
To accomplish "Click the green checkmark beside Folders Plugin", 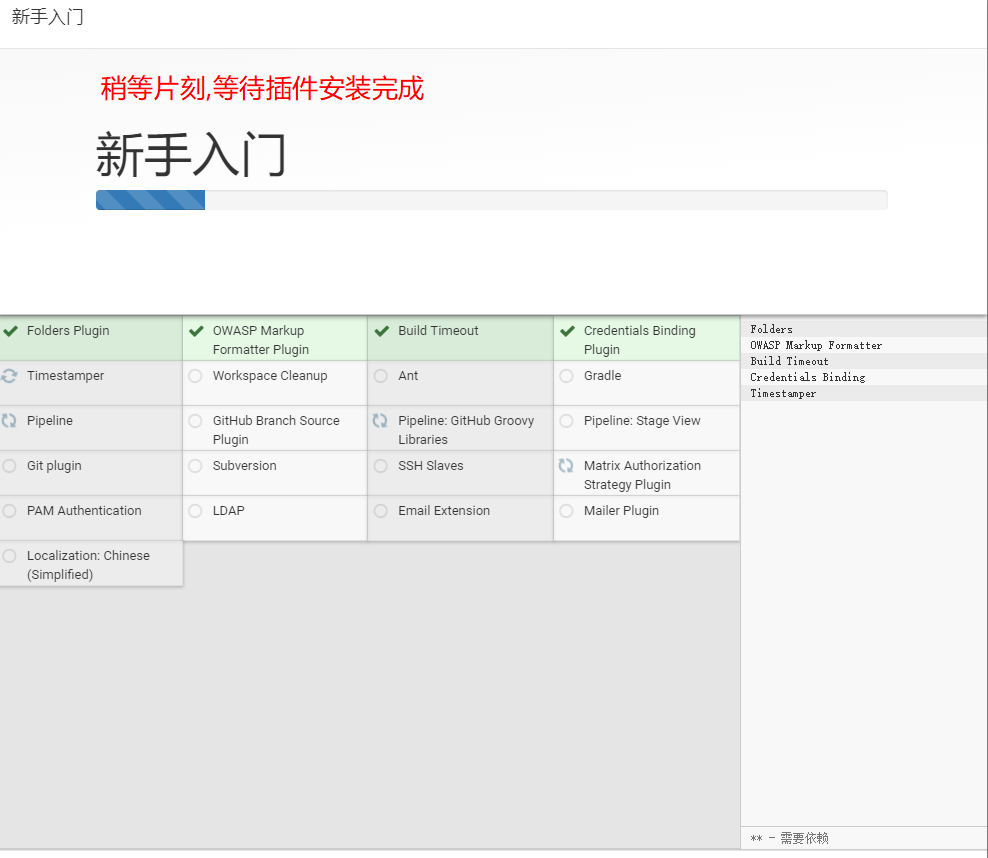I will (x=12, y=330).
